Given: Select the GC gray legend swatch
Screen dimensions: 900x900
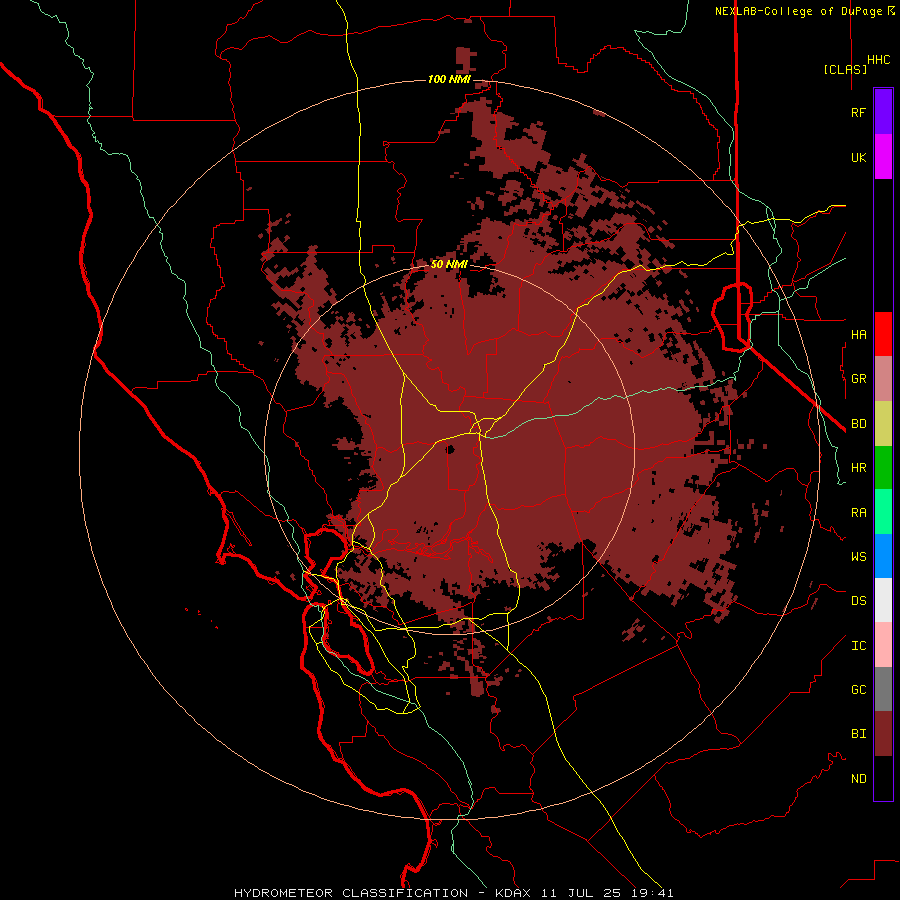Looking at the screenshot, I should pyautogui.click(x=883, y=689).
